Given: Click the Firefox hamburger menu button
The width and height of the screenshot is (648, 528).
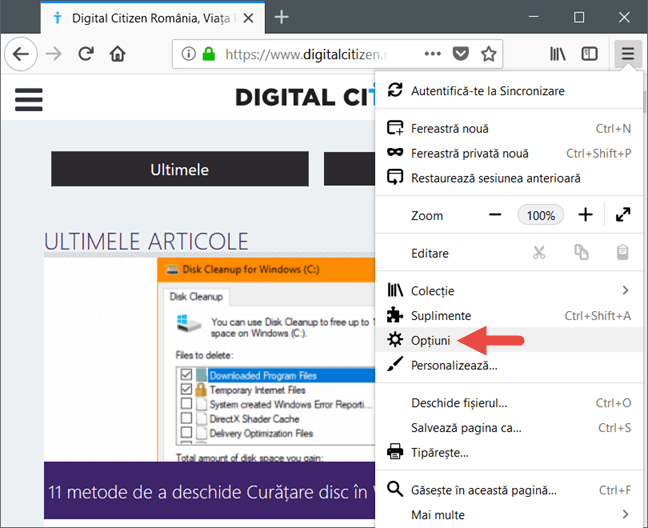Looking at the screenshot, I should [627, 54].
